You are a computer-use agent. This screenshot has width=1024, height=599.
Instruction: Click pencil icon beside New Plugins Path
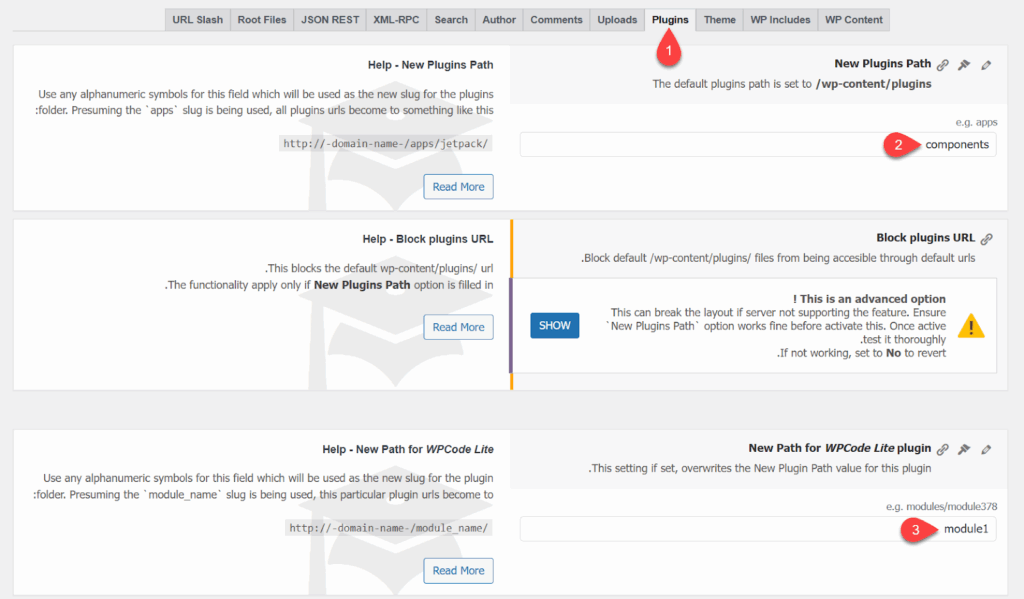(986, 65)
